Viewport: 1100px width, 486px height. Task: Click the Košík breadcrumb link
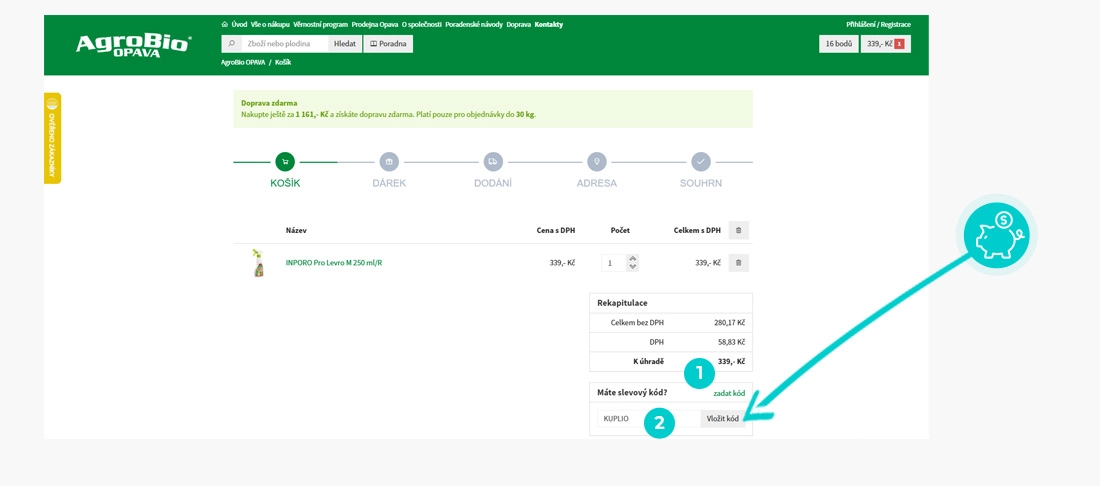pos(283,62)
